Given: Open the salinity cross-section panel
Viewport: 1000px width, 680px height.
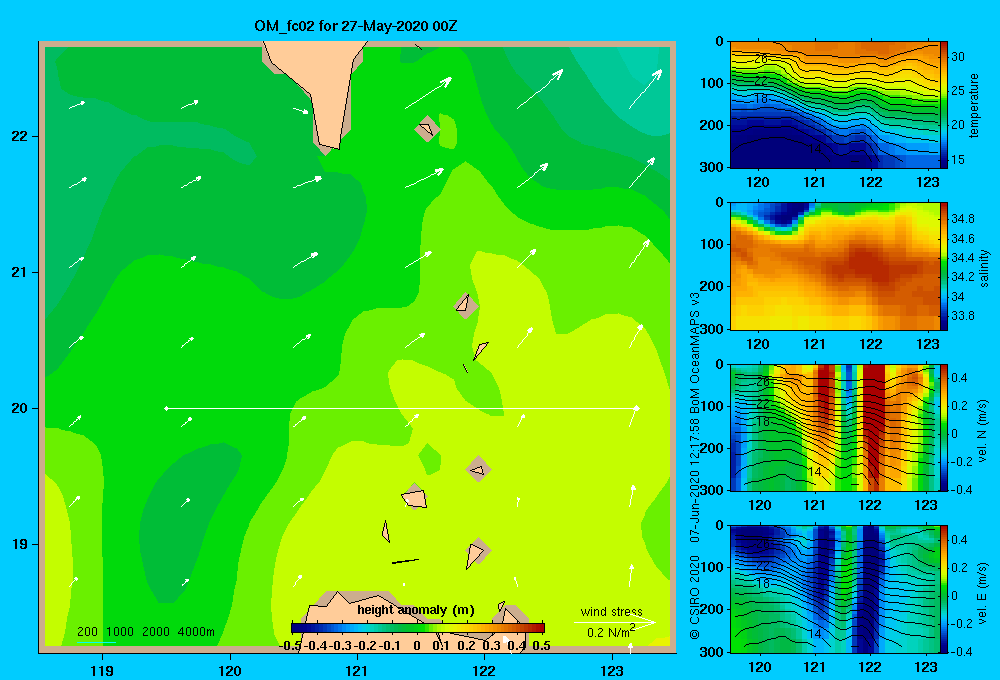Looking at the screenshot, I should [835, 266].
